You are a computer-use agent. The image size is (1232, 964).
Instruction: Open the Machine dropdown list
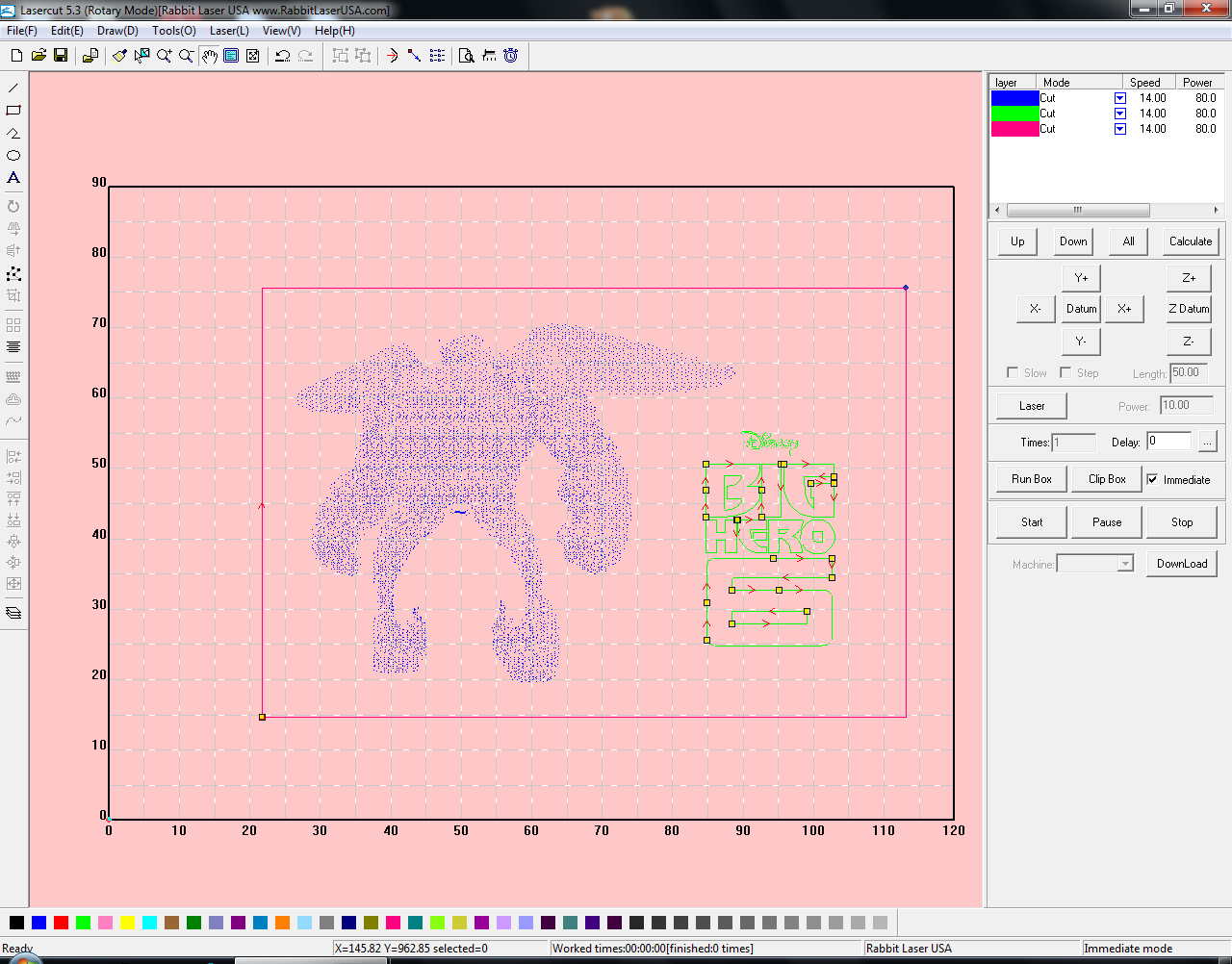[x=1125, y=564]
